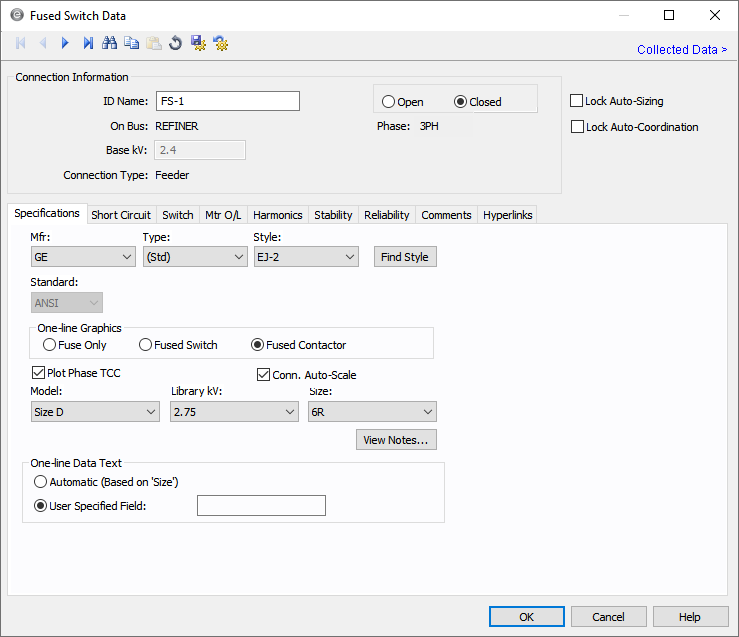Jump to the last record
739x637 pixels.
(x=88, y=43)
